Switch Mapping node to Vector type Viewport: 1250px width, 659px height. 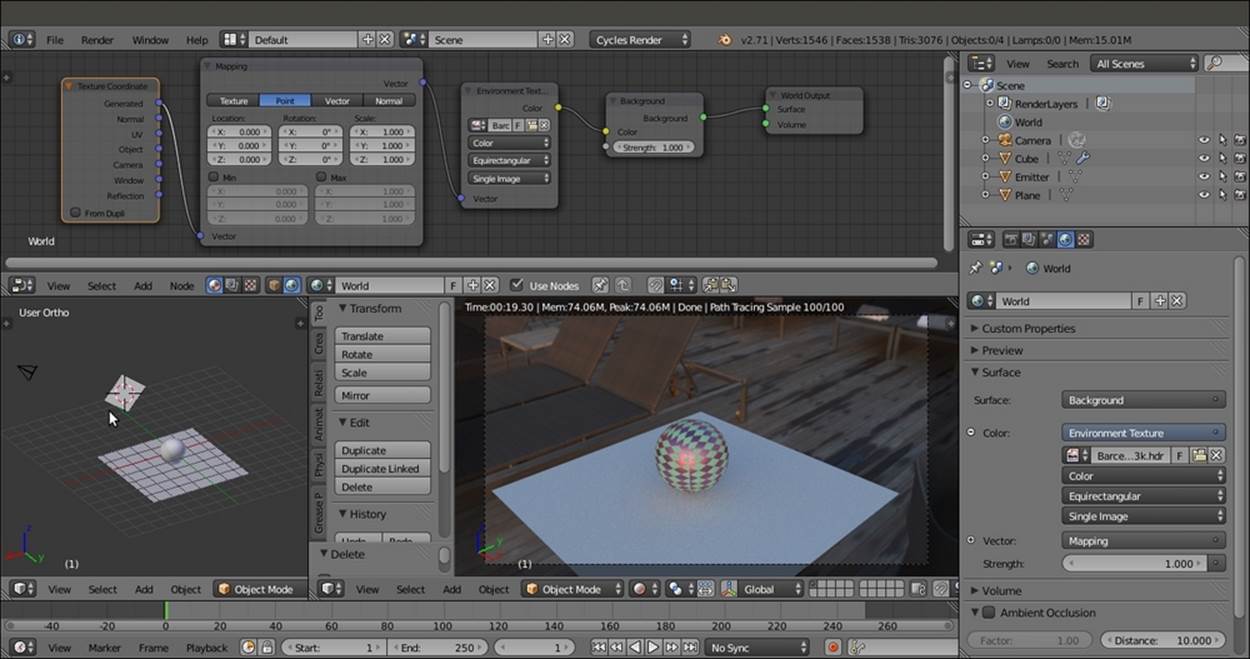pyautogui.click(x=337, y=101)
